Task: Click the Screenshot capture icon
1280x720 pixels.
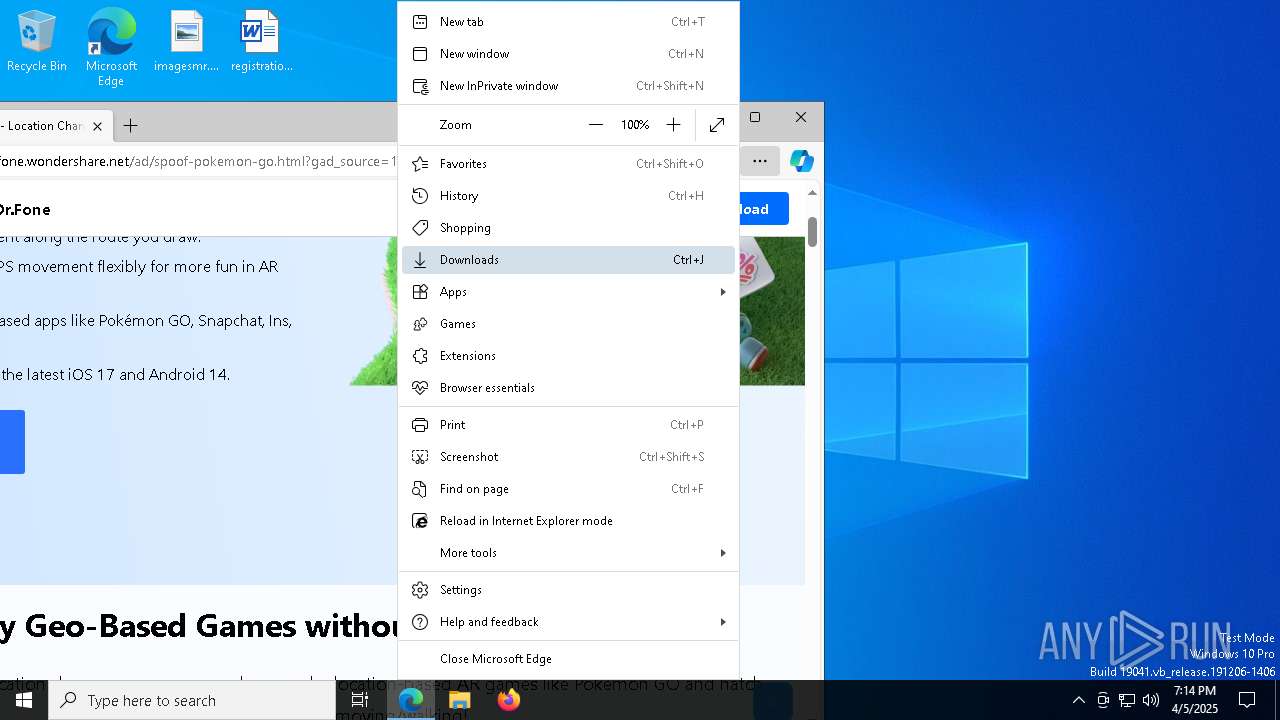Action: pos(420,457)
